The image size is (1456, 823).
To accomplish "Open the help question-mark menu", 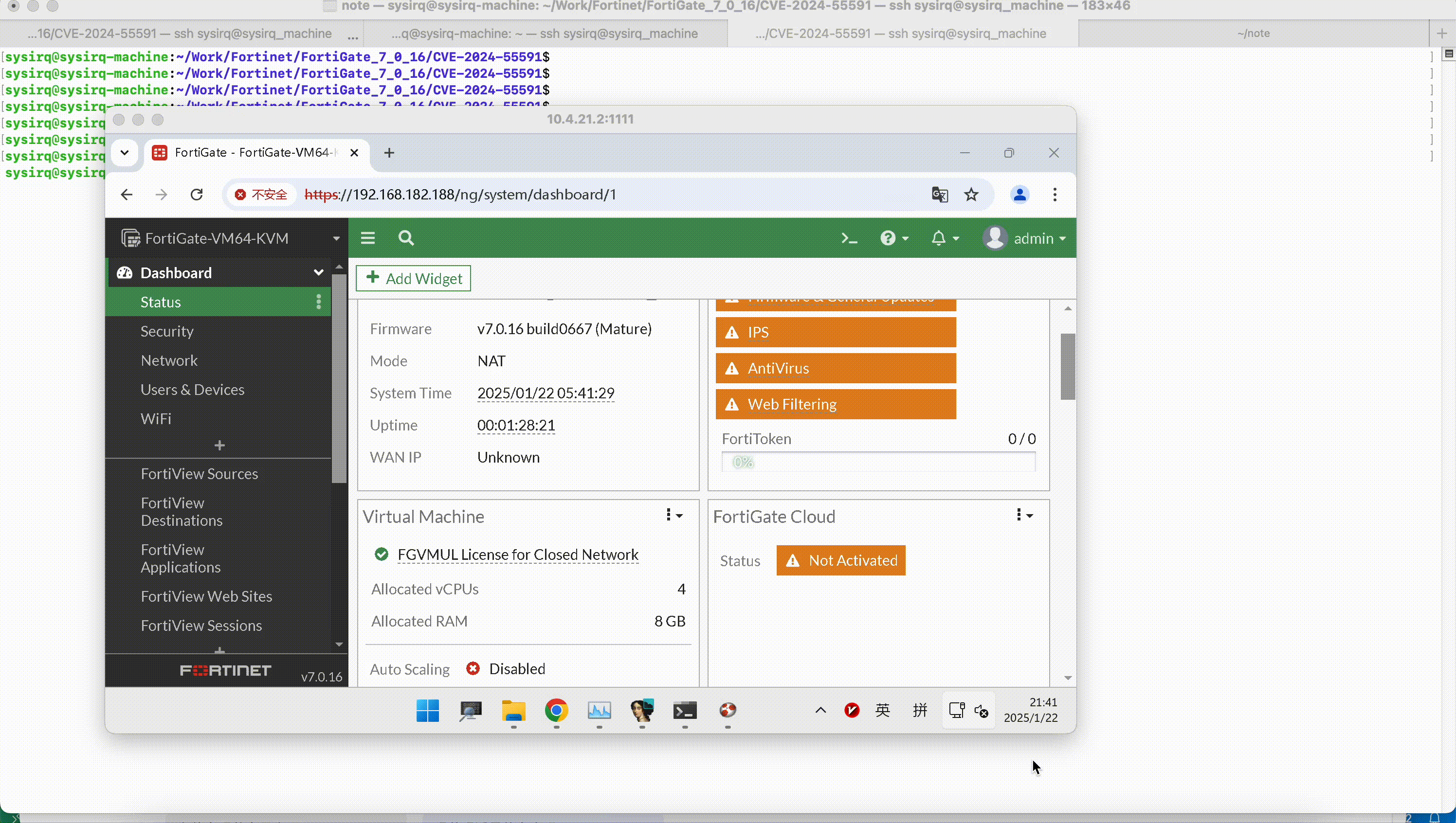I will click(894, 238).
